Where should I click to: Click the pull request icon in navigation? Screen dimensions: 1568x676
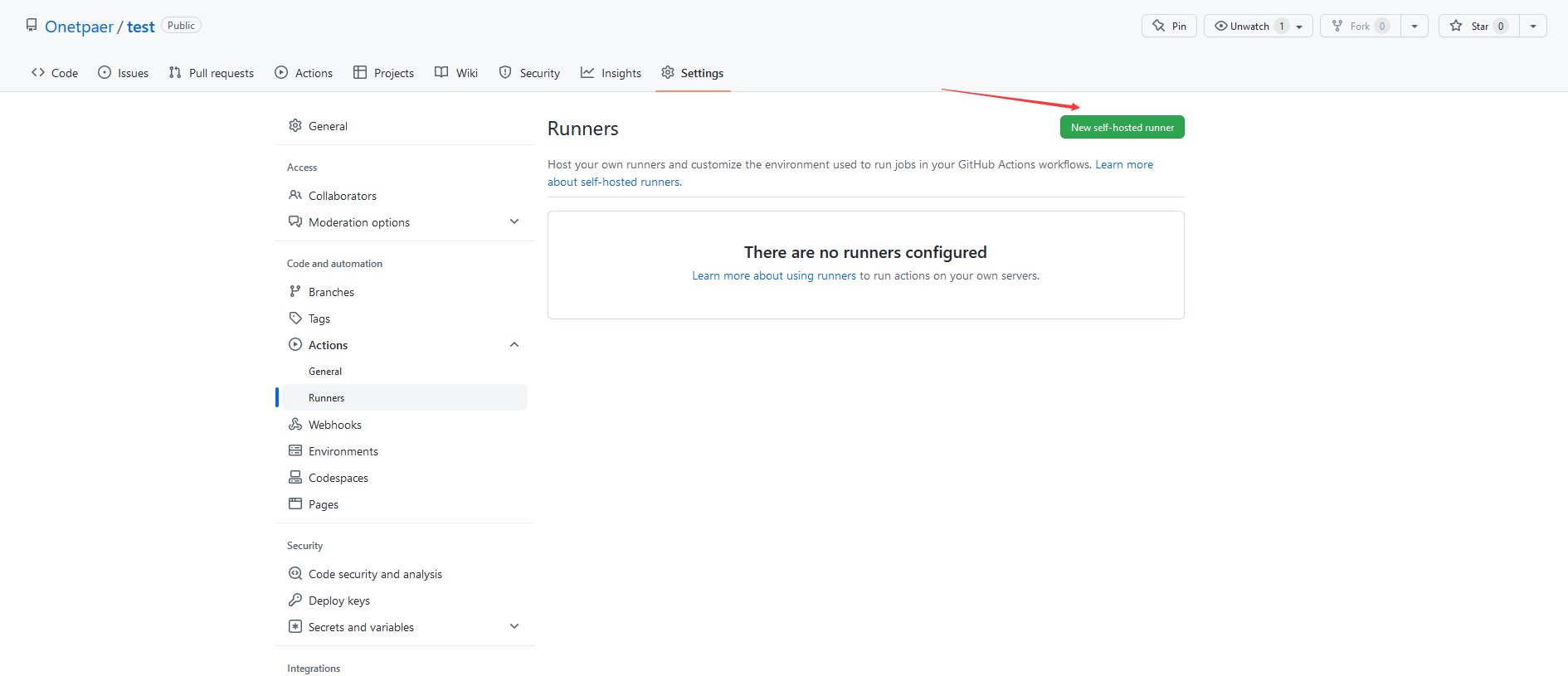click(x=175, y=72)
